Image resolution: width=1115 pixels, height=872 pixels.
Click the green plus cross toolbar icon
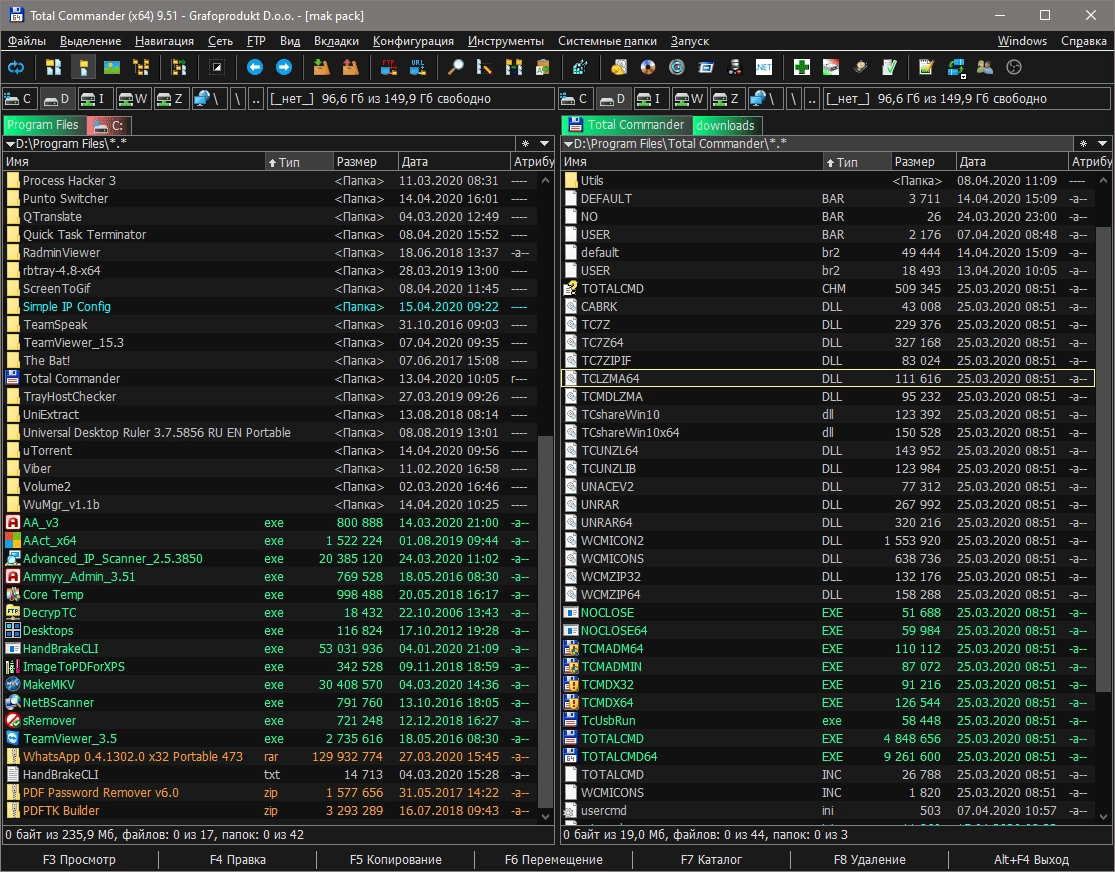point(802,68)
